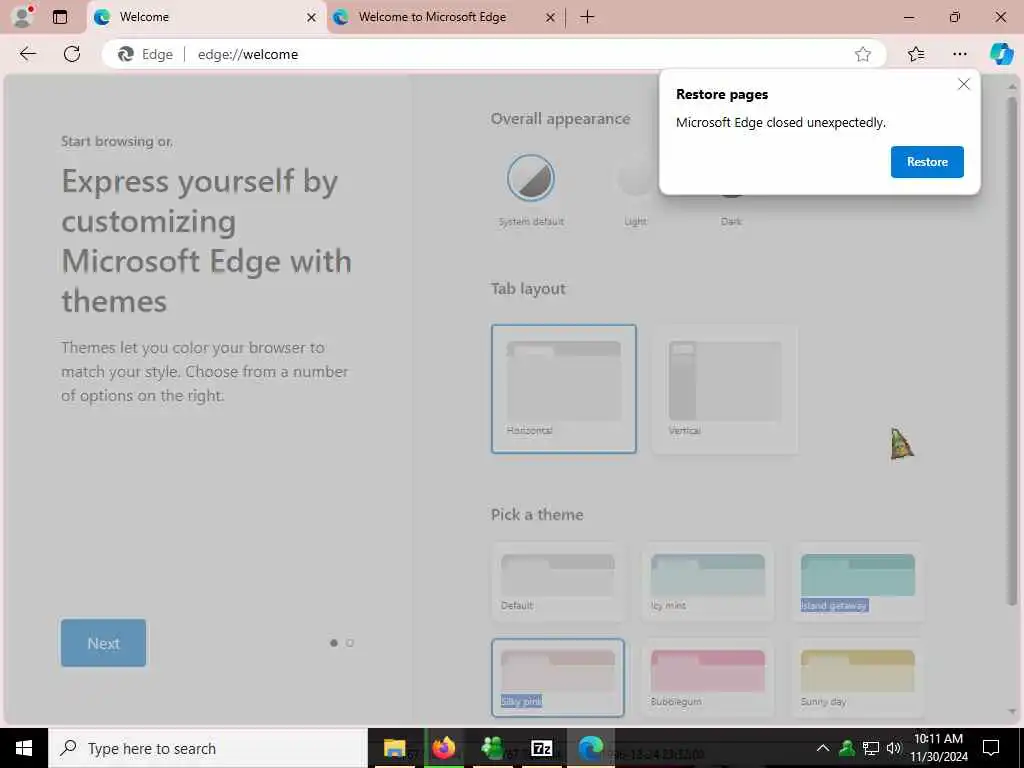Pick the Icy mint theme
The image size is (1024, 768).
pyautogui.click(x=708, y=581)
